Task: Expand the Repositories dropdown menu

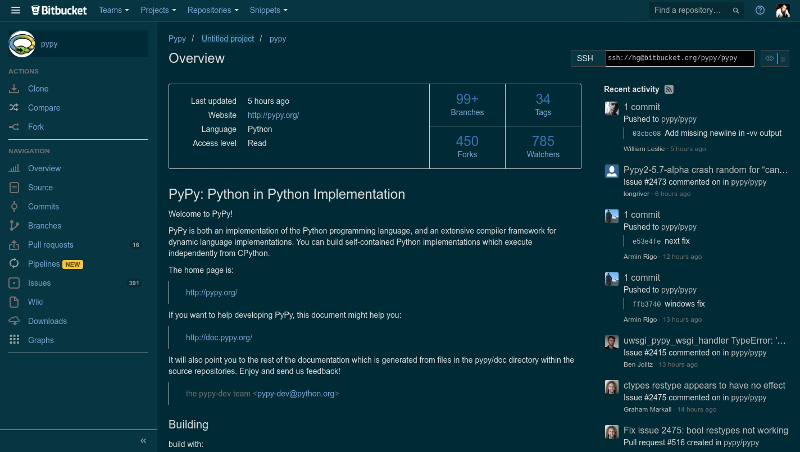Action: (x=213, y=10)
